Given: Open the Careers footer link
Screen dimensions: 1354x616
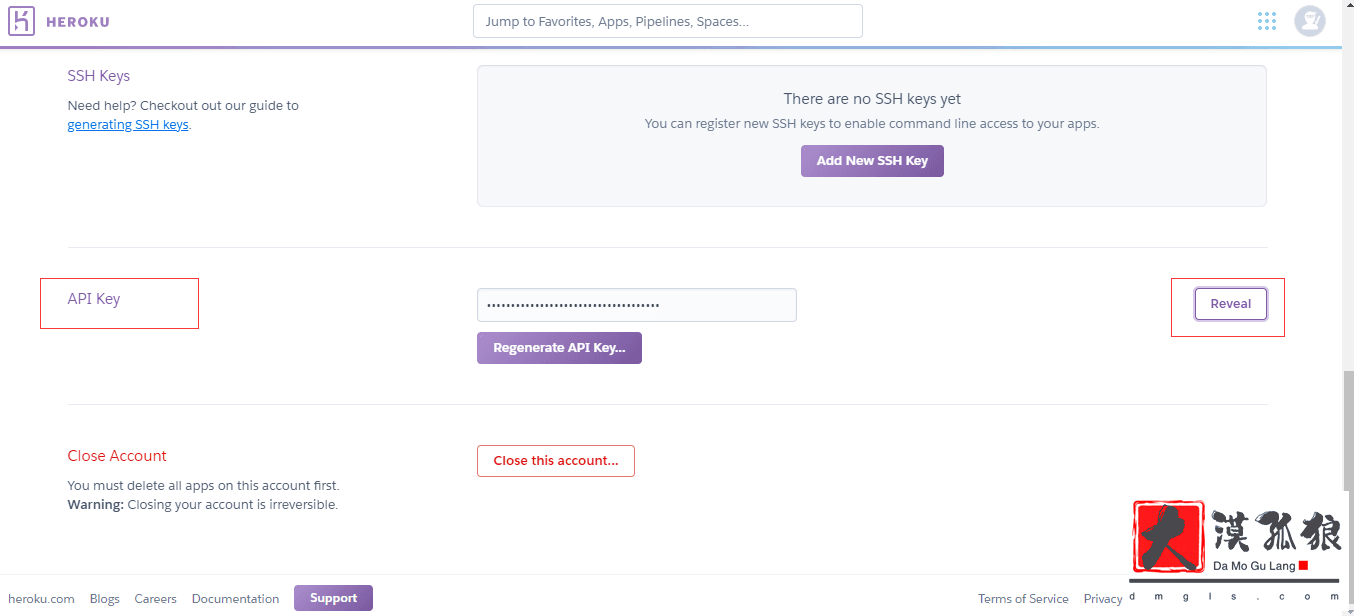Looking at the screenshot, I should click(x=155, y=599).
